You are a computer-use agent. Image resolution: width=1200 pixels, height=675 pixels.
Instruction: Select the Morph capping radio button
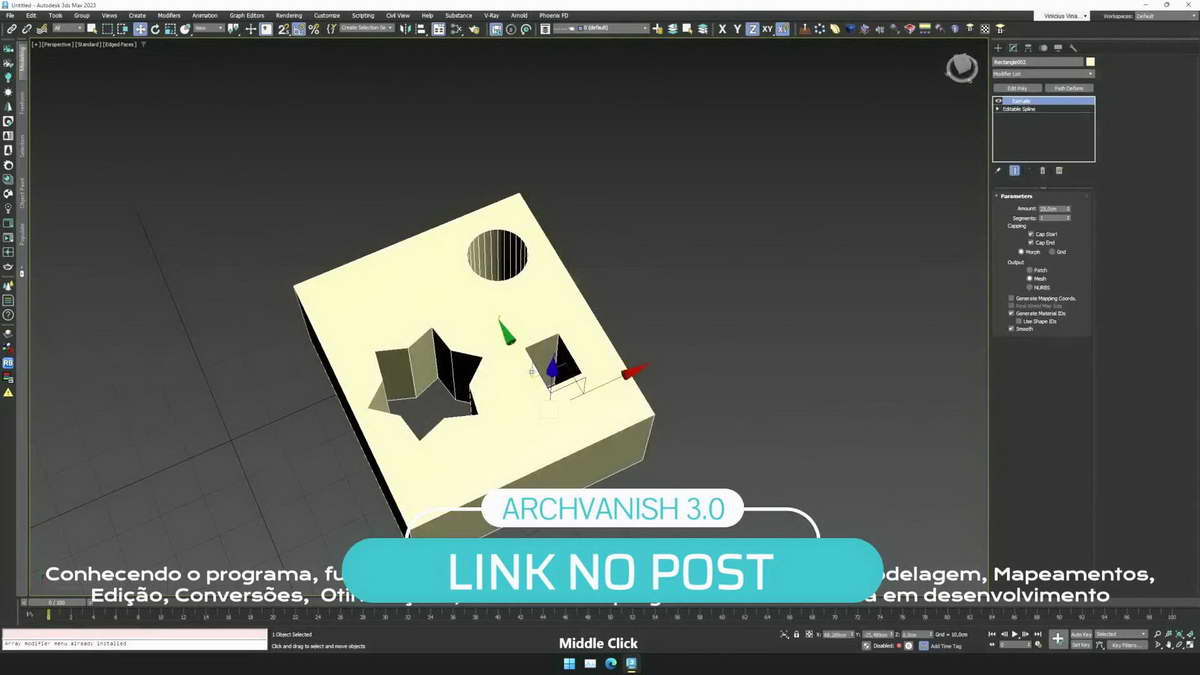pyautogui.click(x=1021, y=252)
